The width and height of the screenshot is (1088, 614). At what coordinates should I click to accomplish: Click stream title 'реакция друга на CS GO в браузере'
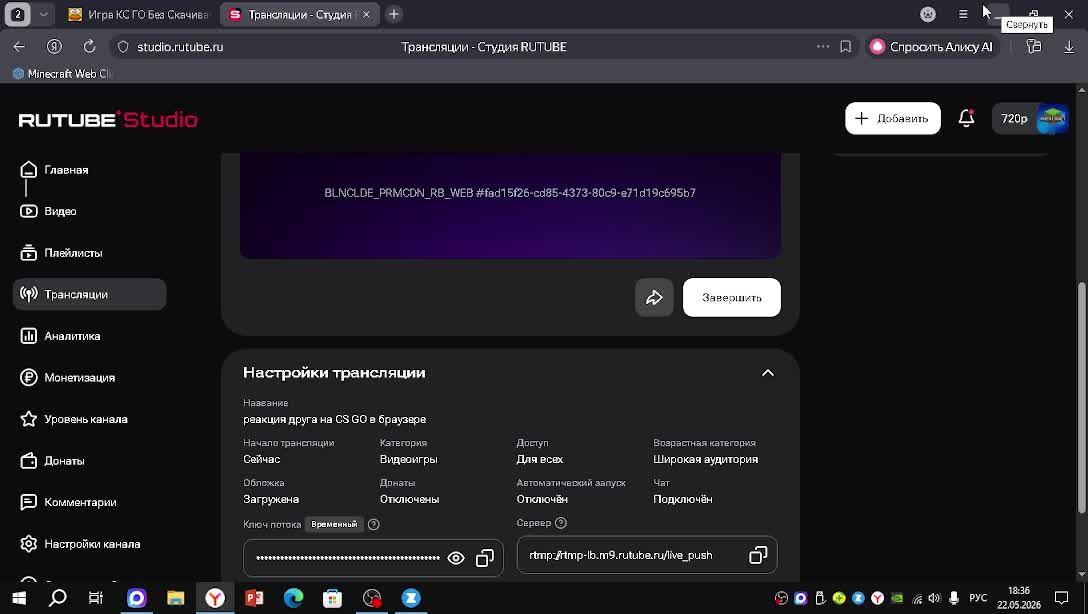point(334,419)
